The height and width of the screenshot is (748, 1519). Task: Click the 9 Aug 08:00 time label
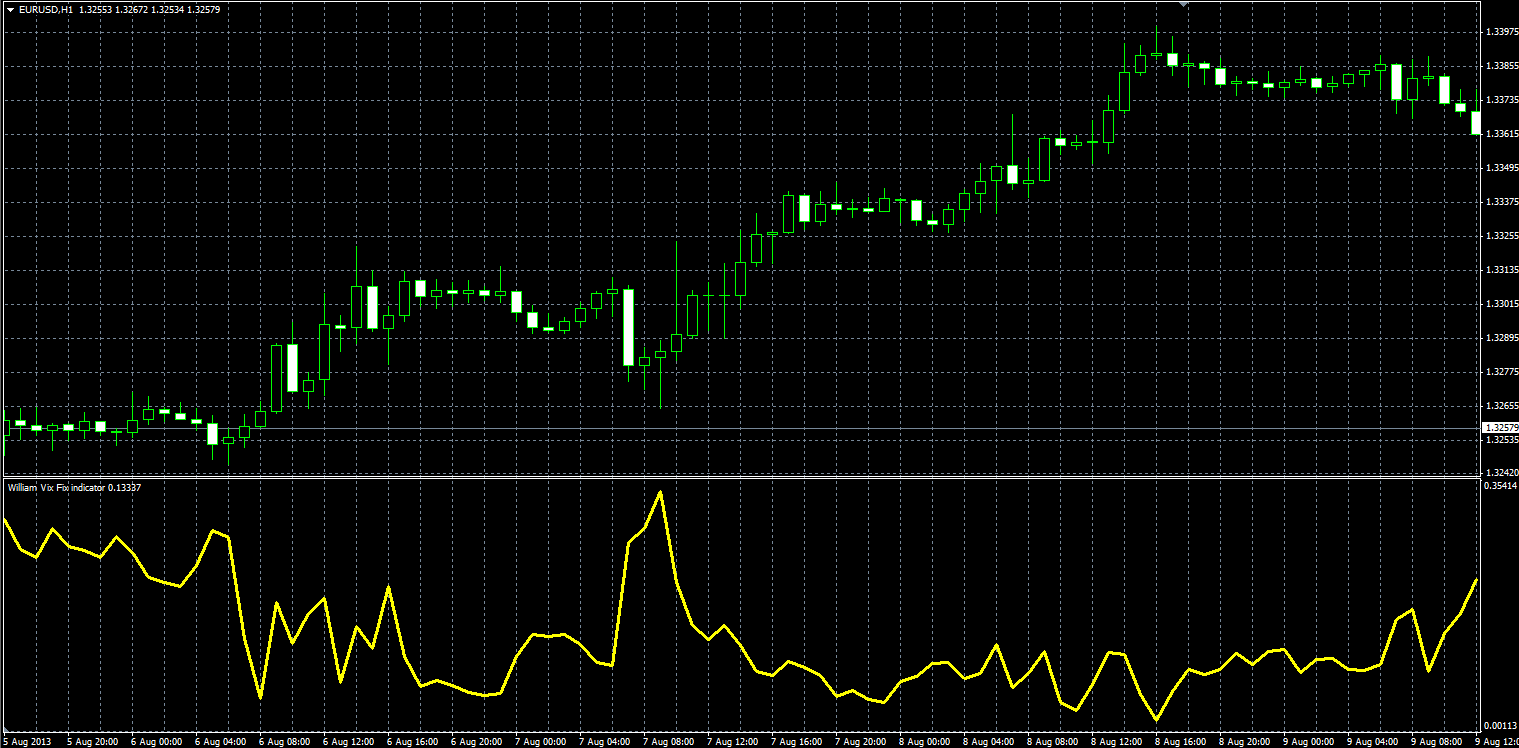(x=1436, y=742)
